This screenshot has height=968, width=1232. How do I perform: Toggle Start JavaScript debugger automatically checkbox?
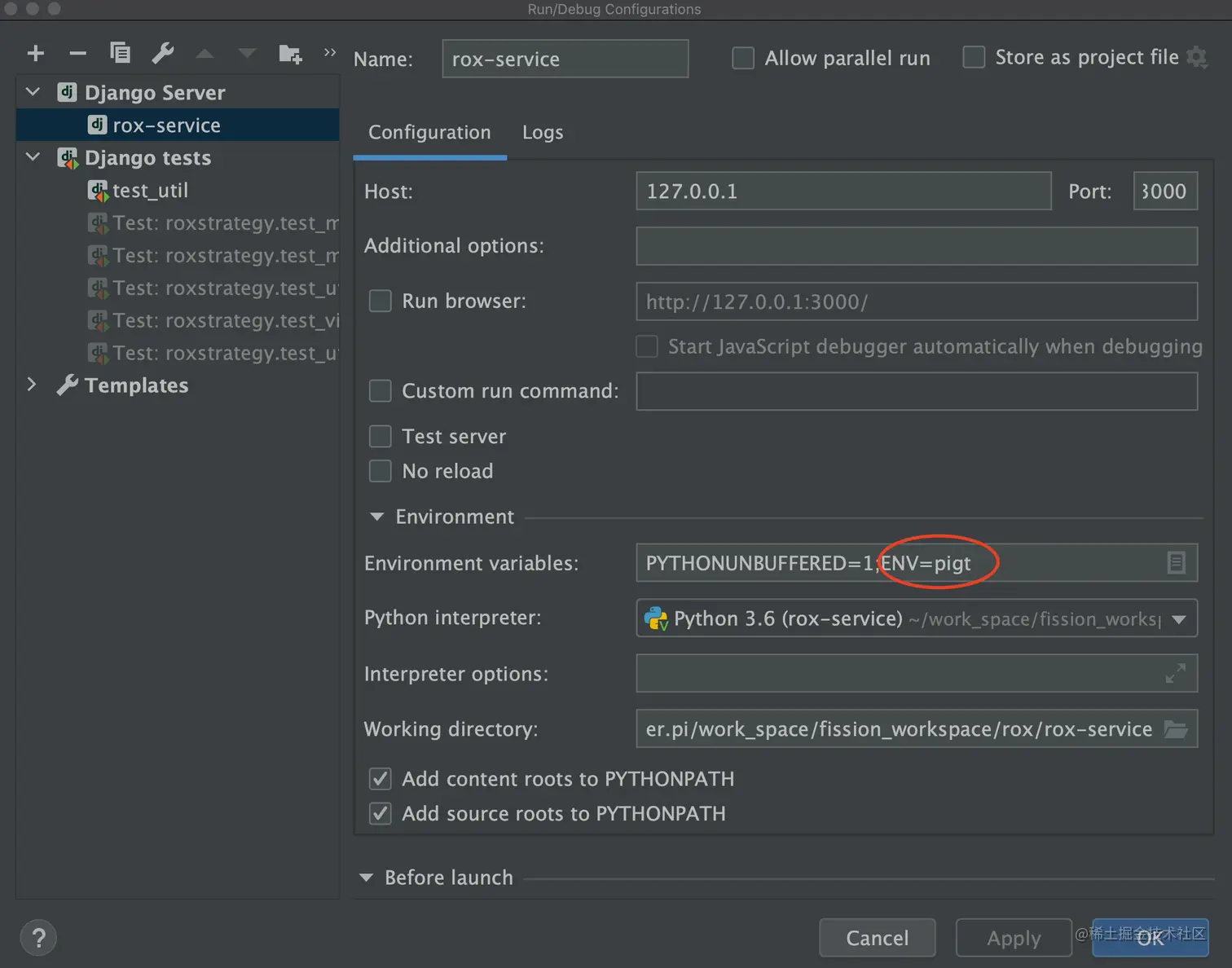pyautogui.click(x=647, y=346)
